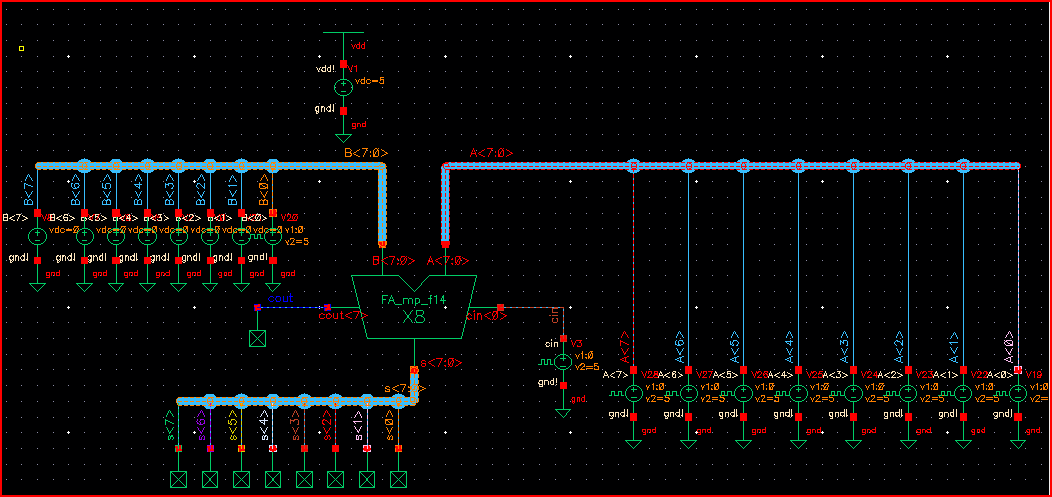The image size is (1052, 497).
Task: Select the FA_mp_f14 X8 adder block
Action: (414, 307)
